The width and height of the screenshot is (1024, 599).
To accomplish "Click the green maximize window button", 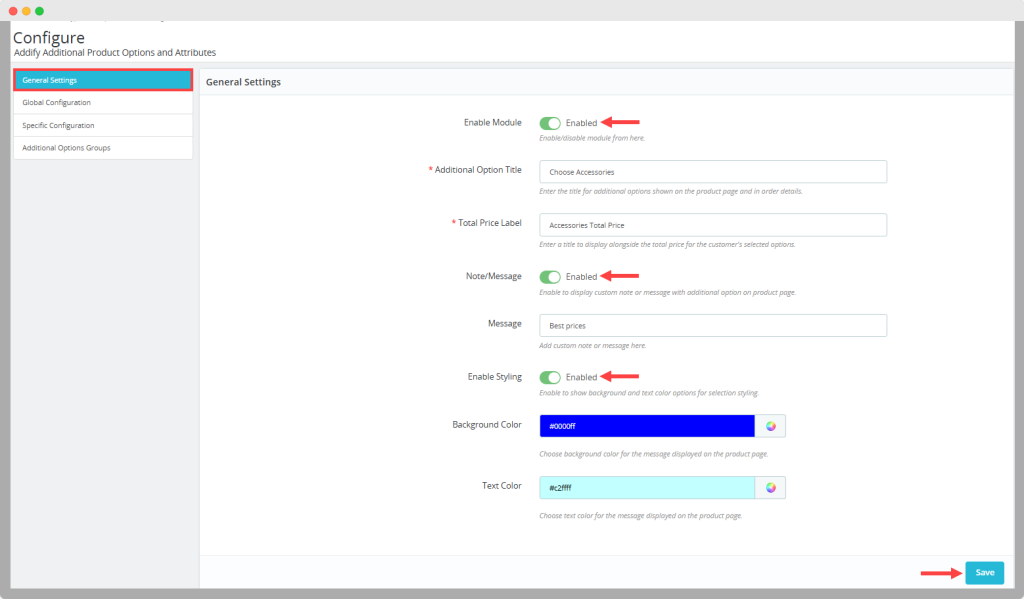I will [40, 11].
